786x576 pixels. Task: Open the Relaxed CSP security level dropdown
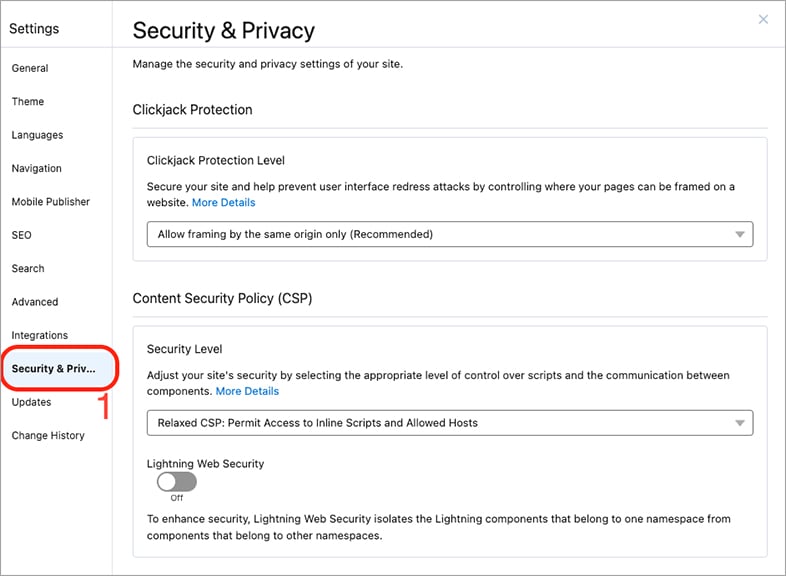[450, 423]
